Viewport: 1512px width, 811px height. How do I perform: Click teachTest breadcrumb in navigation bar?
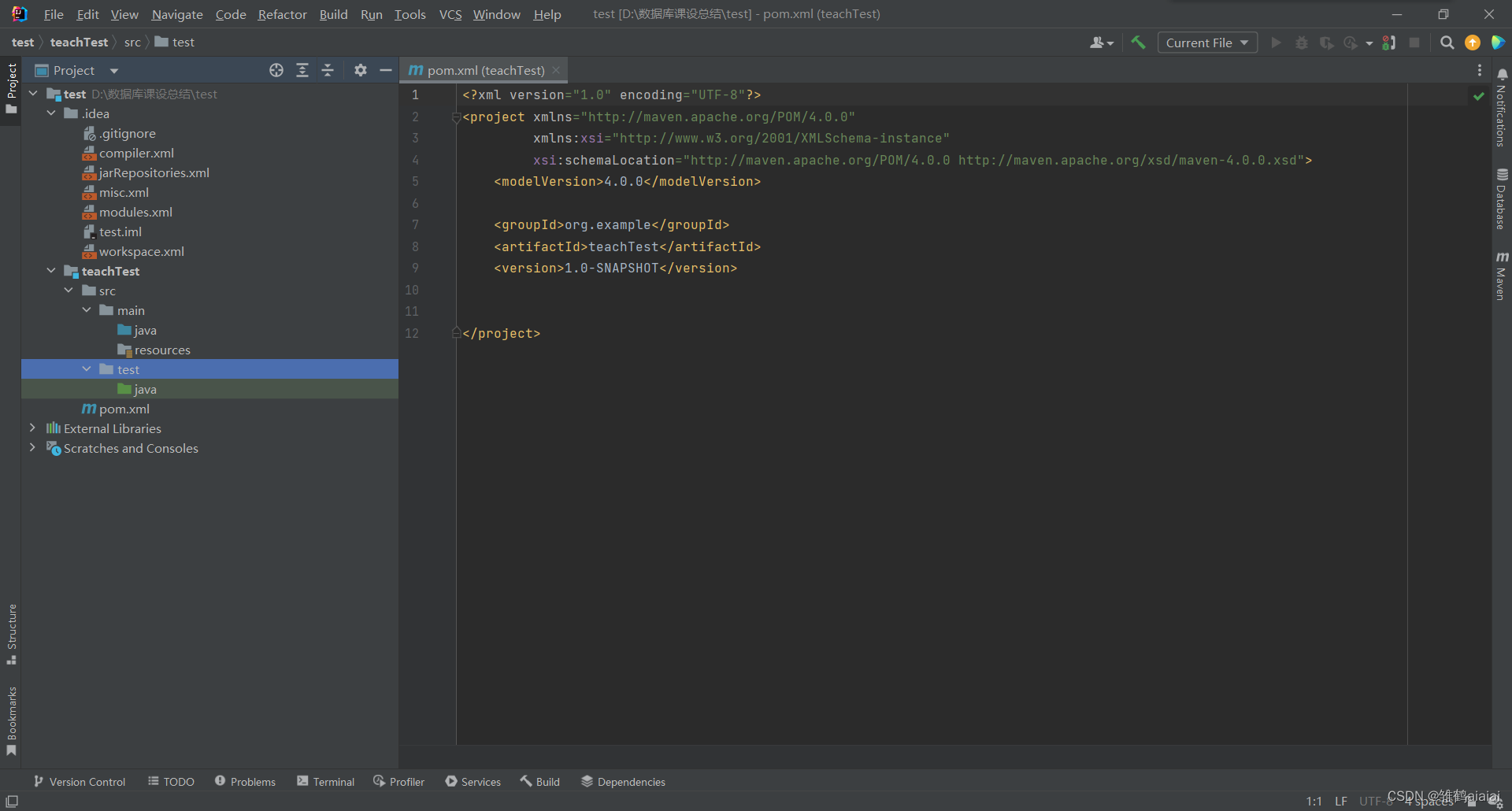79,43
